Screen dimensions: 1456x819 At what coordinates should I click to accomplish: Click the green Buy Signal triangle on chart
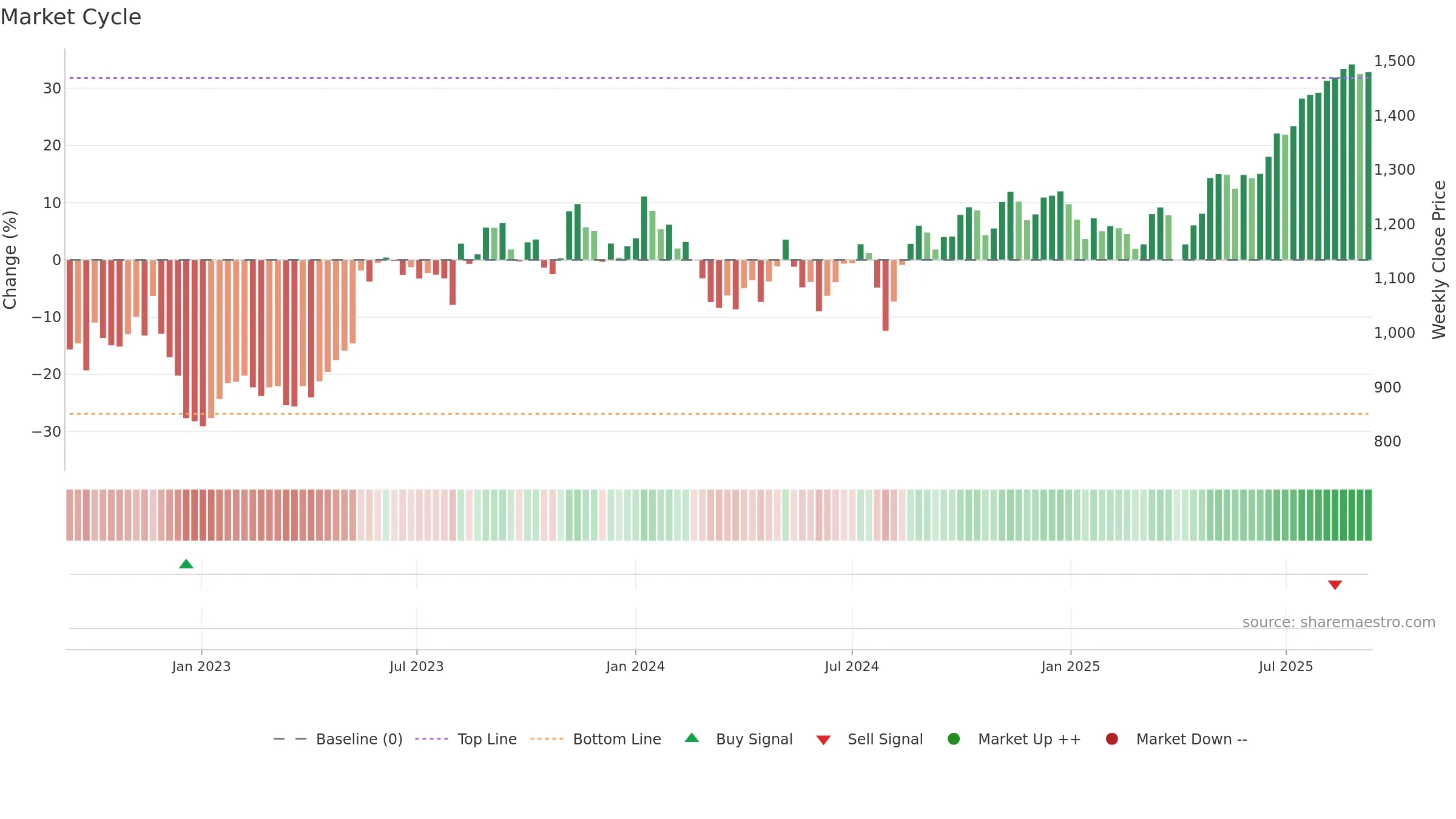pyautogui.click(x=186, y=564)
